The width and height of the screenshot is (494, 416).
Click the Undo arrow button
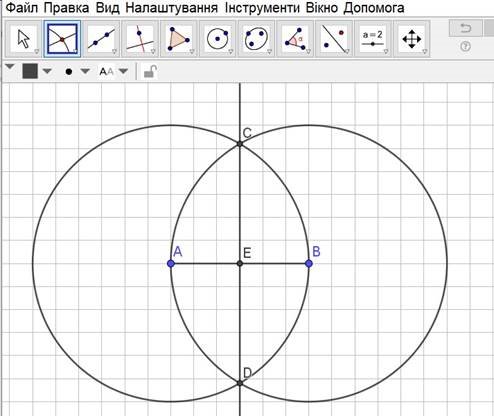(465, 28)
